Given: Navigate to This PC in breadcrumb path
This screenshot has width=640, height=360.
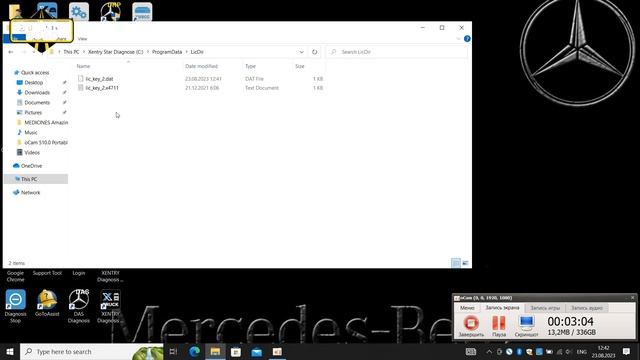Looking at the screenshot, I should pyautogui.click(x=71, y=52).
